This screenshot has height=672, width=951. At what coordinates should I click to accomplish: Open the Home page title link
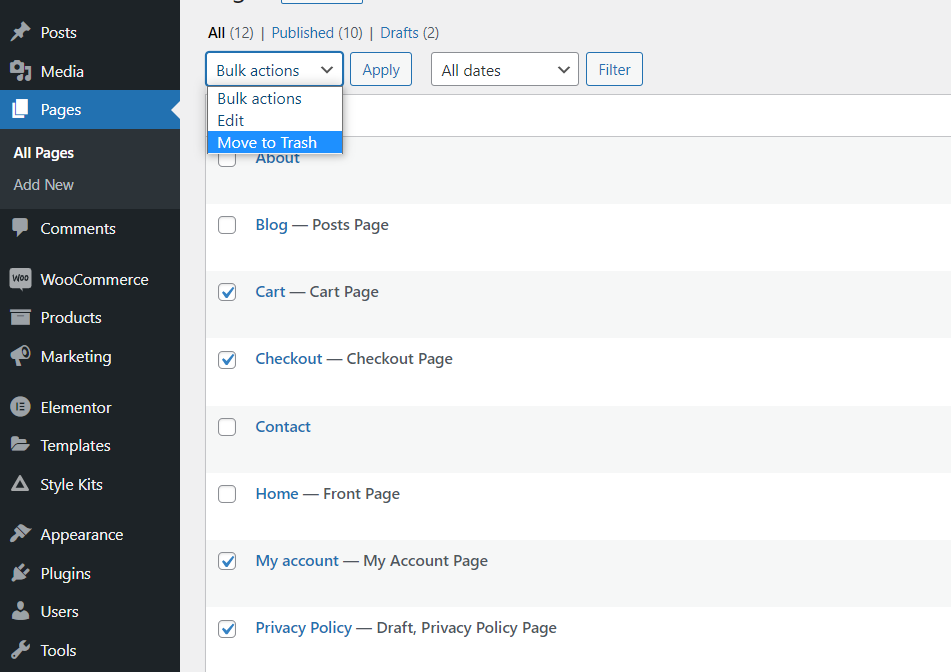point(277,494)
